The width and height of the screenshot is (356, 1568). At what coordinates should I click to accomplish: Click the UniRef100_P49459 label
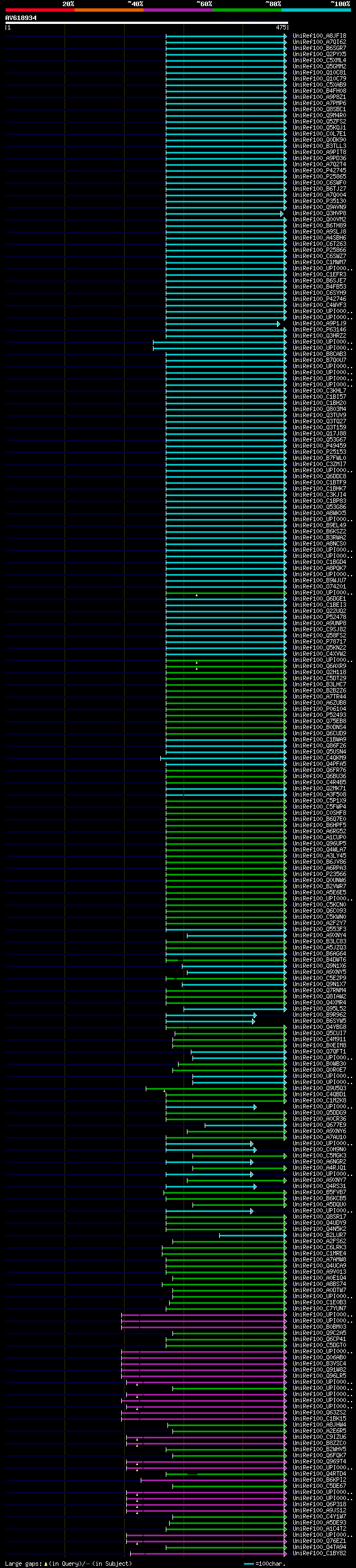[x=319, y=446]
